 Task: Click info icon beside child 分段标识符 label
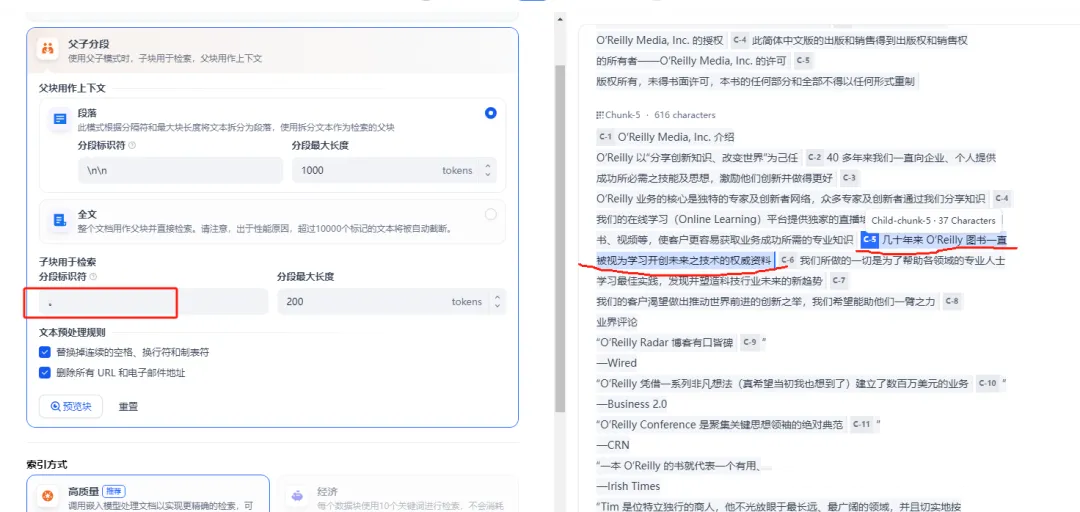point(93,276)
